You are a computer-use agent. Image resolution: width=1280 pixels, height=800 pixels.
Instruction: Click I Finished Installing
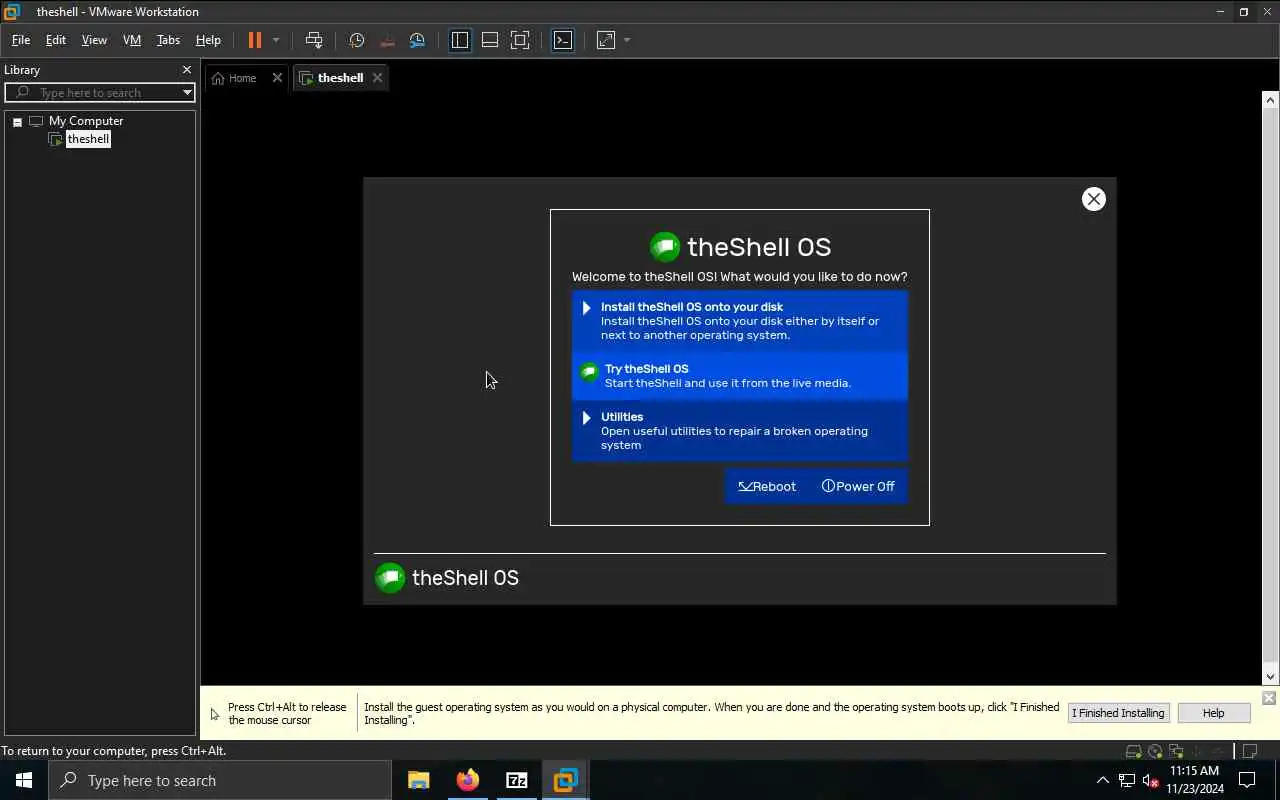1118,713
